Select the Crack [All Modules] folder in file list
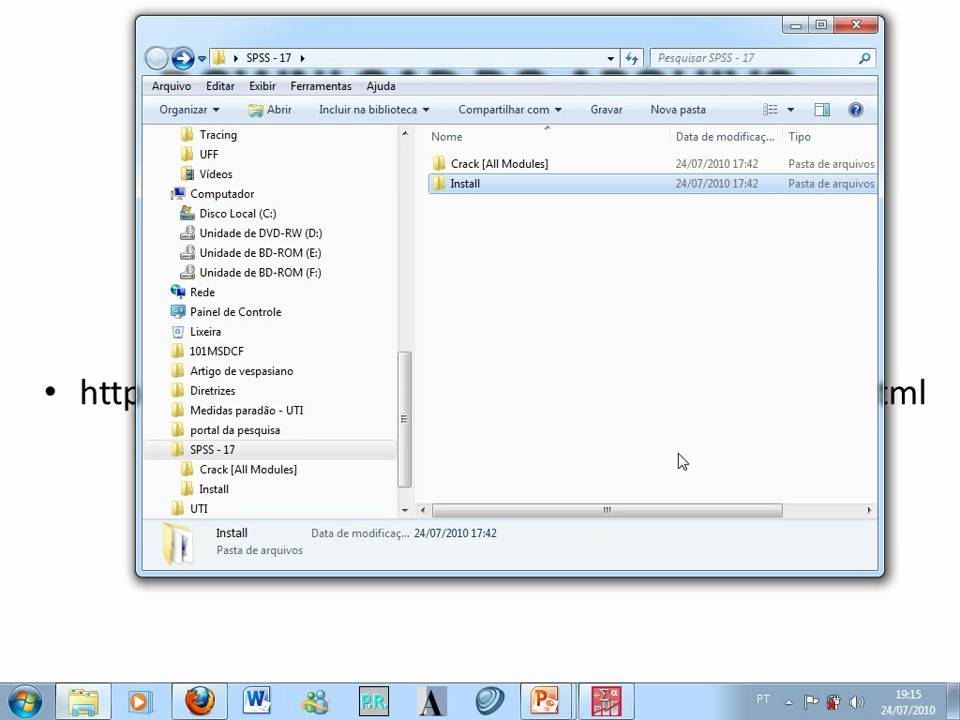This screenshot has height=720, width=960. [653, 163]
